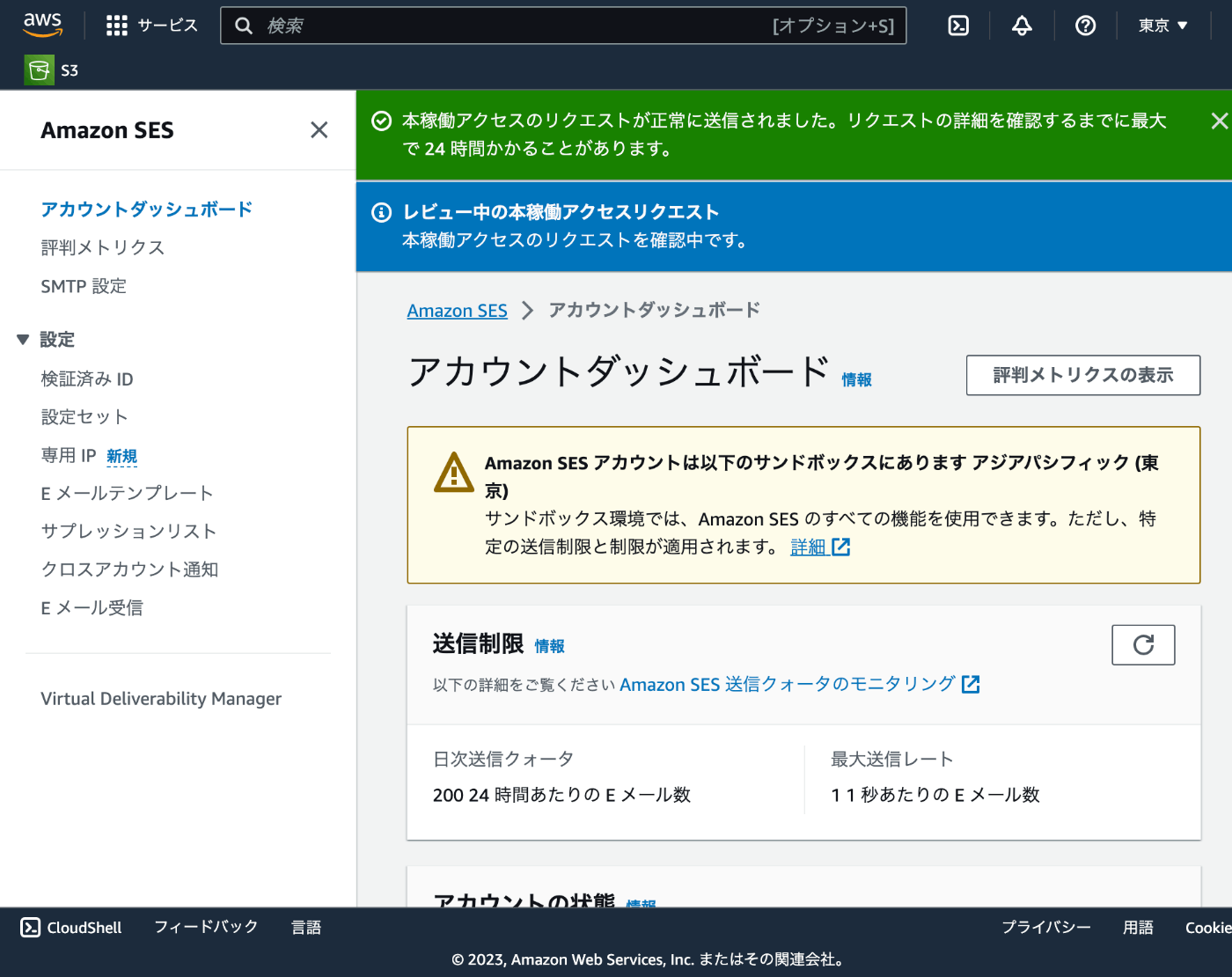Click the S3 label in the shortcut bar
The width and height of the screenshot is (1232, 977).
70,70
